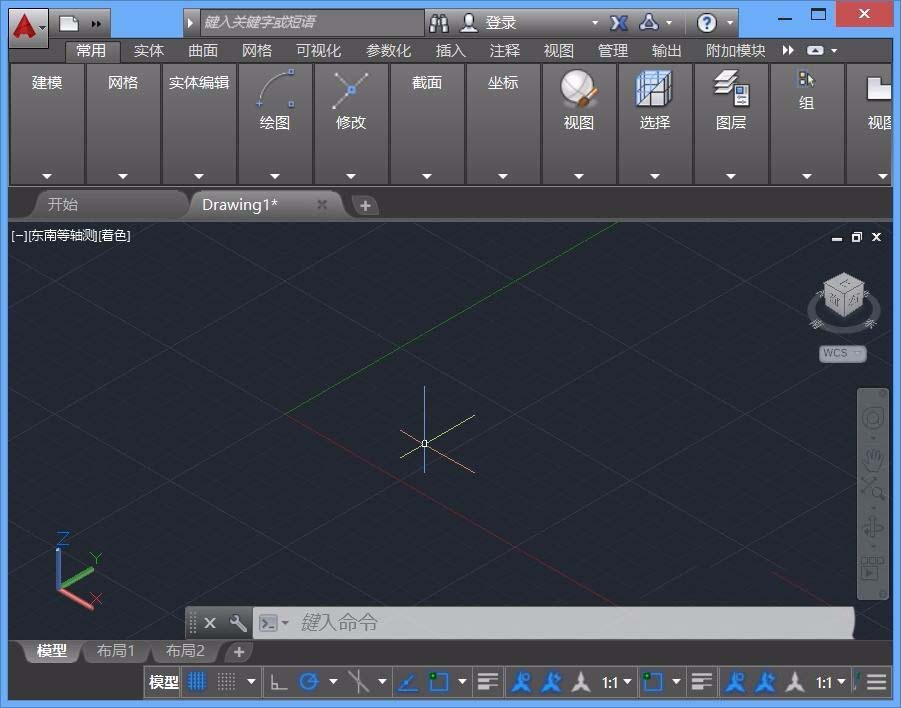The height and width of the screenshot is (708, 901).
Task: Open the status bar customization menu icon
Action: 876,682
